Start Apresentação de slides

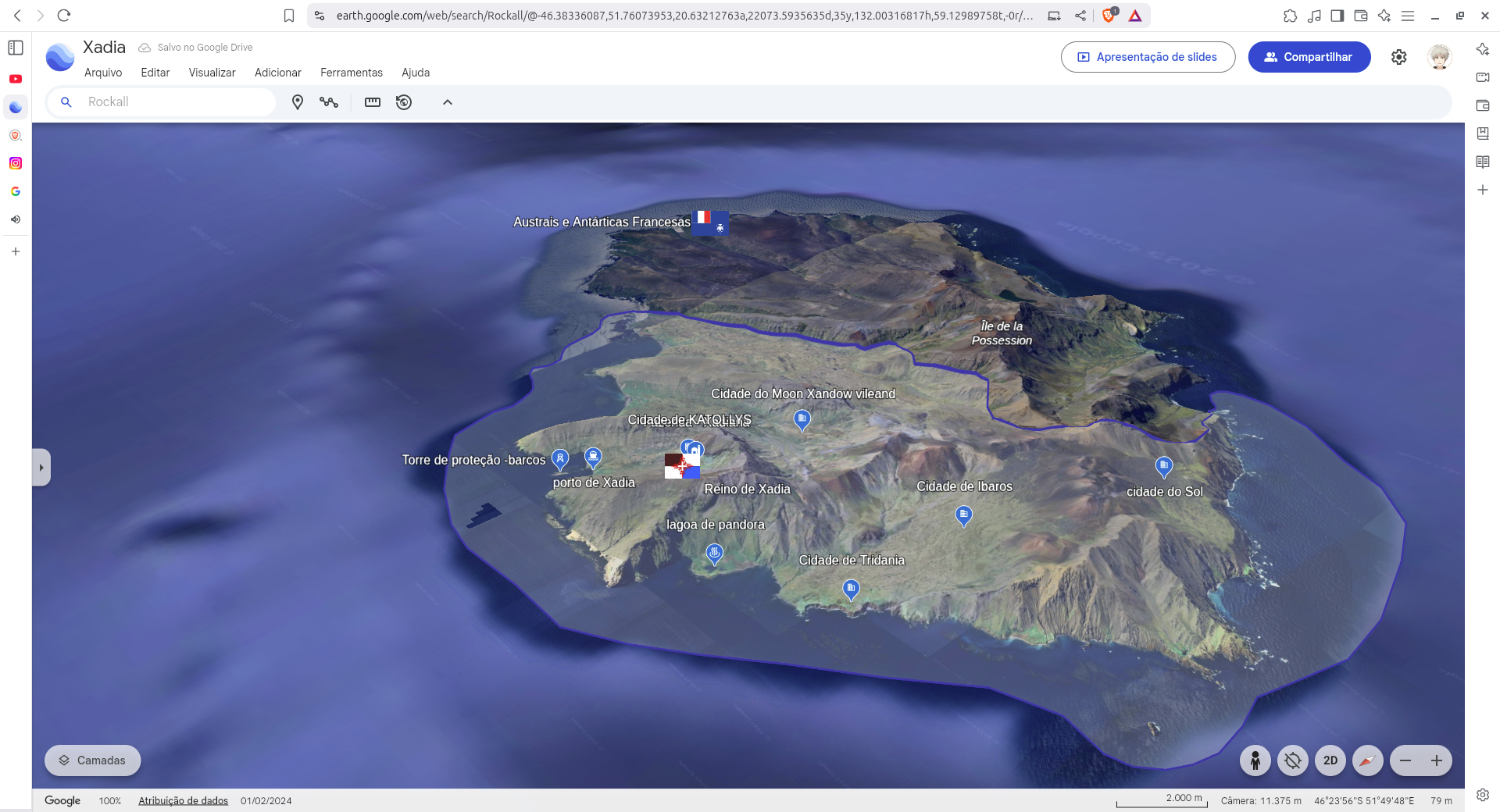[x=1148, y=57]
